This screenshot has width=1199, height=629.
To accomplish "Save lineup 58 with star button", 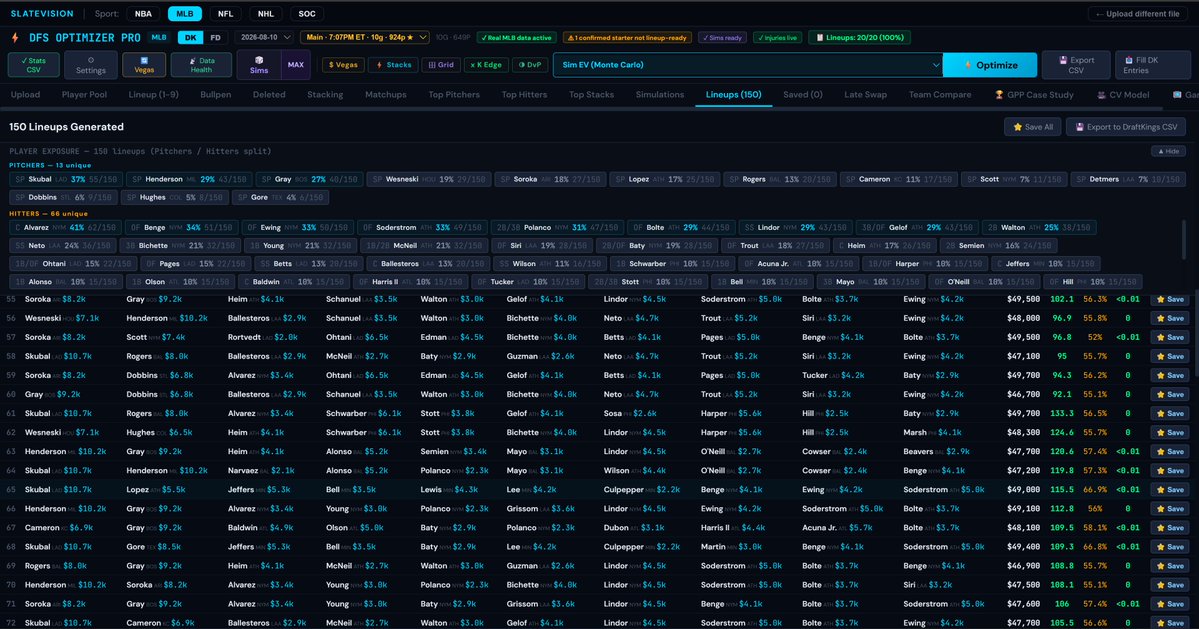I will [x=1170, y=356].
